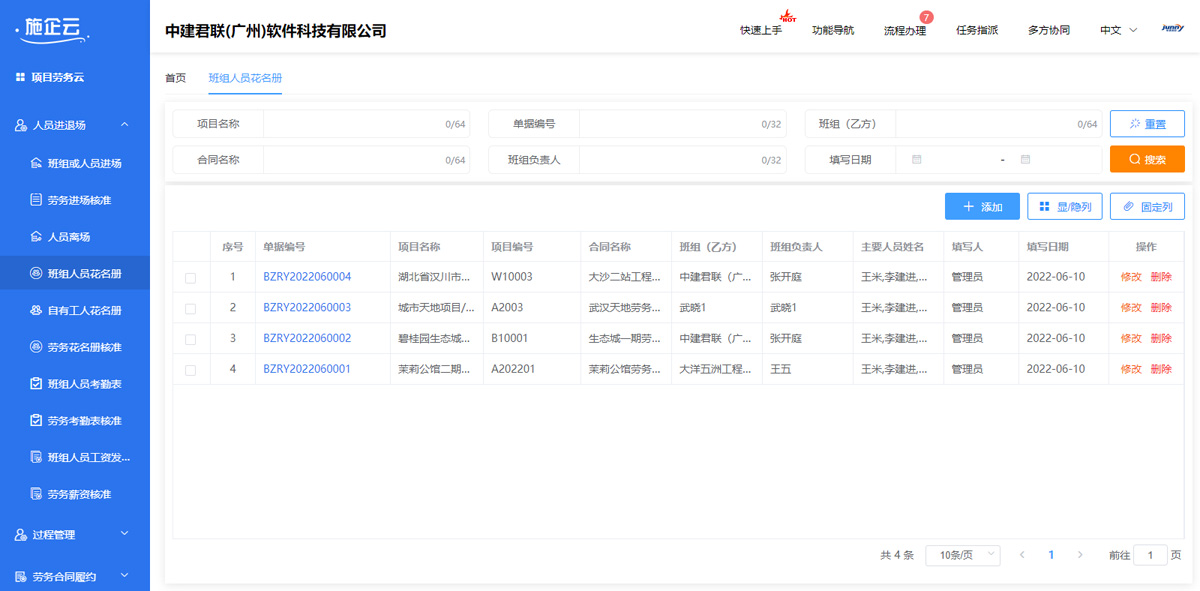Click the 班组人员花名册 sidebar icon
The width and height of the screenshot is (1200, 591).
click(36, 274)
